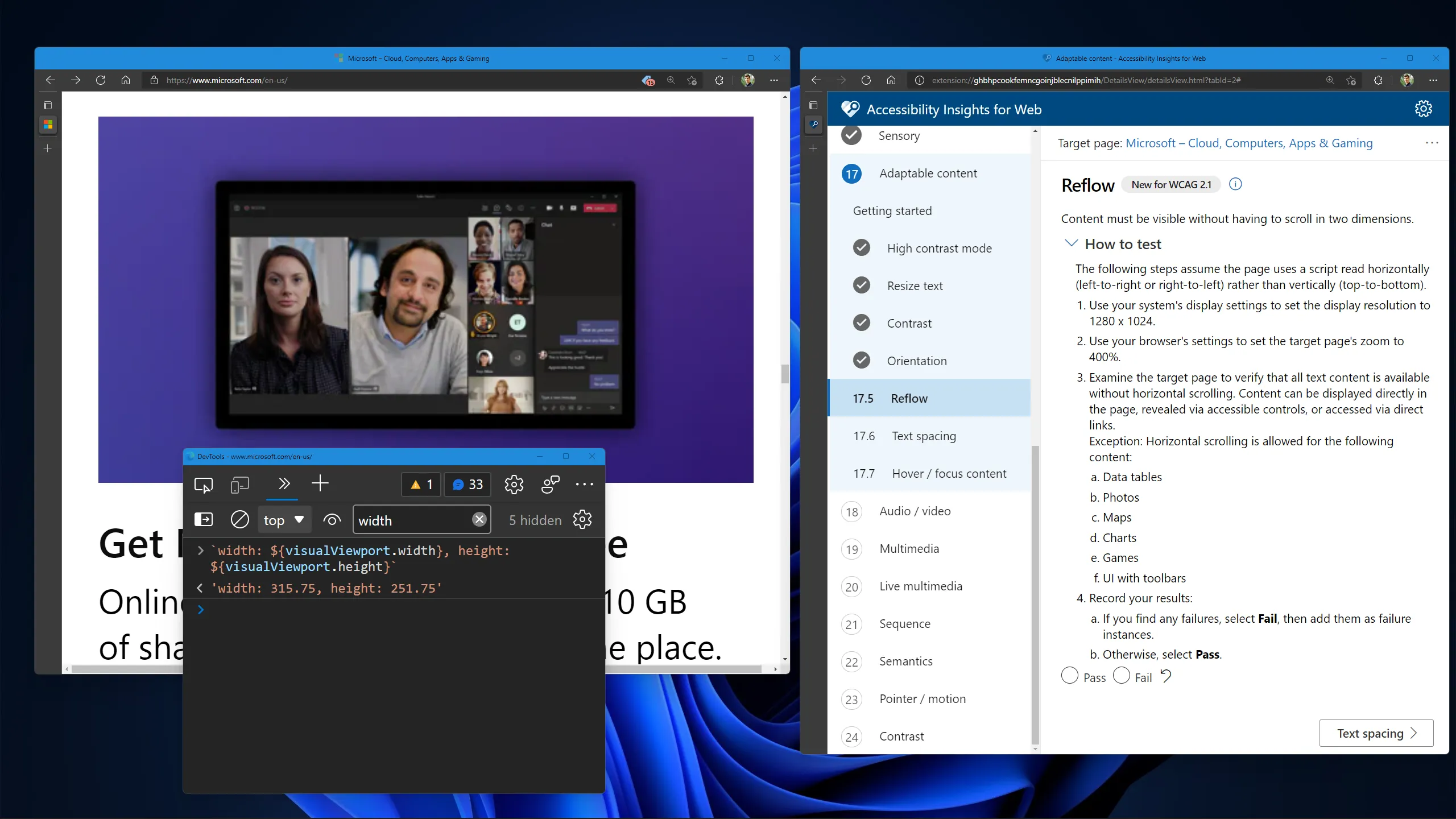Select the Pass radio button for Reflow

[1070, 676]
